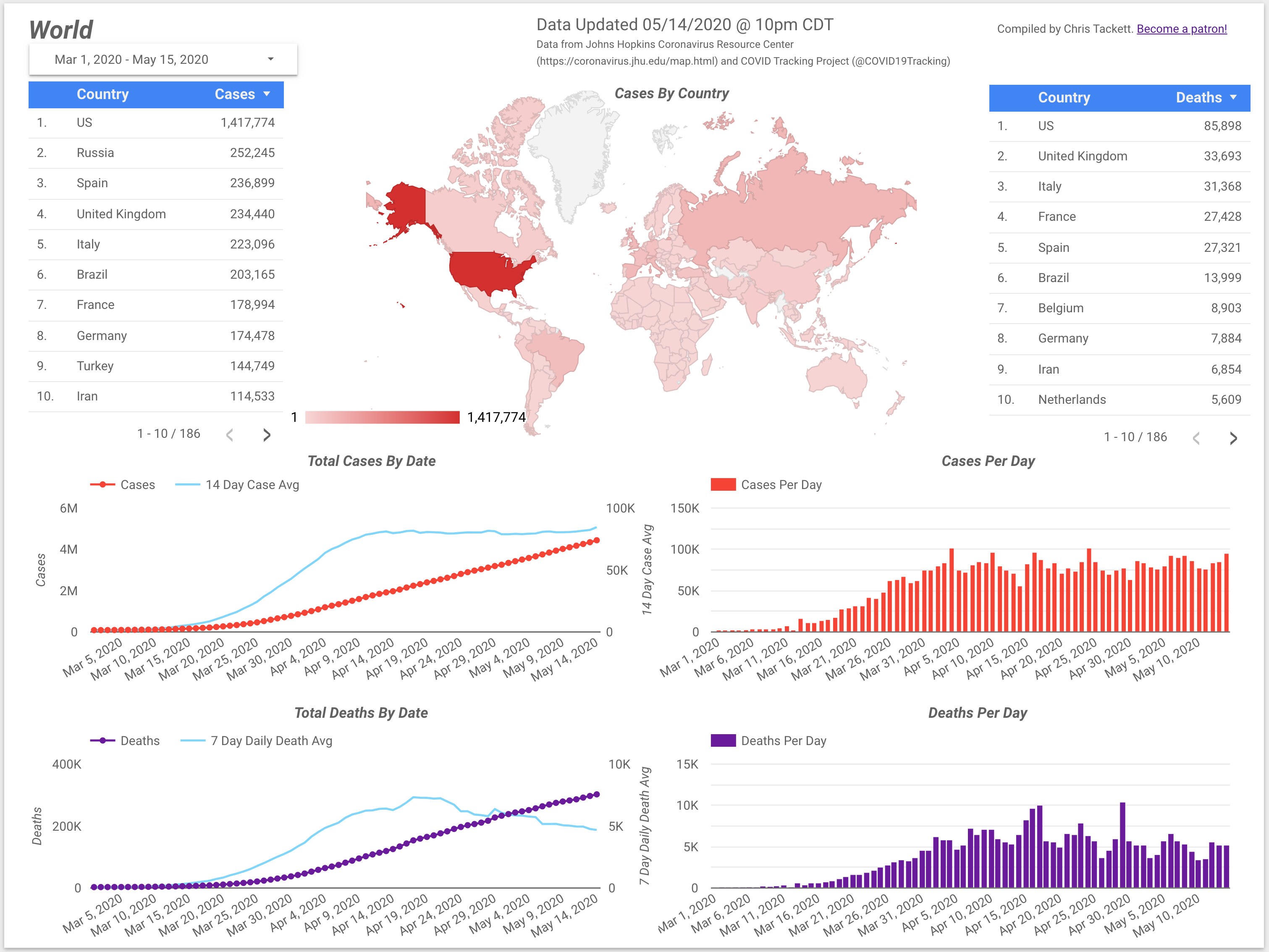Click the United States on the map
Image resolution: width=1269 pixels, height=952 pixels.
(x=488, y=272)
